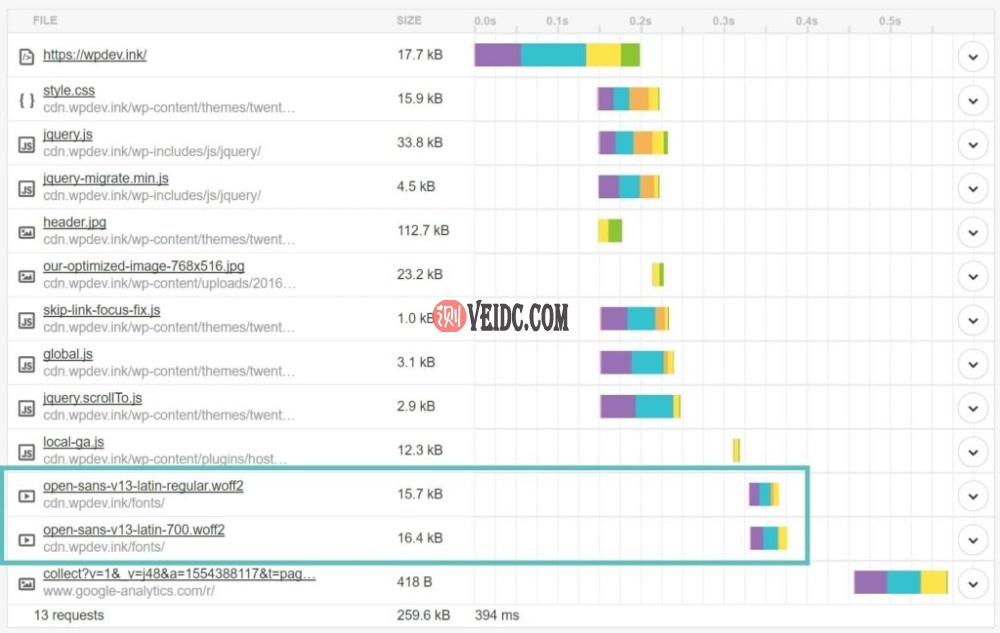Click the 394 ms total load time
Viewport: 1000px width, 633px height.
point(497,615)
